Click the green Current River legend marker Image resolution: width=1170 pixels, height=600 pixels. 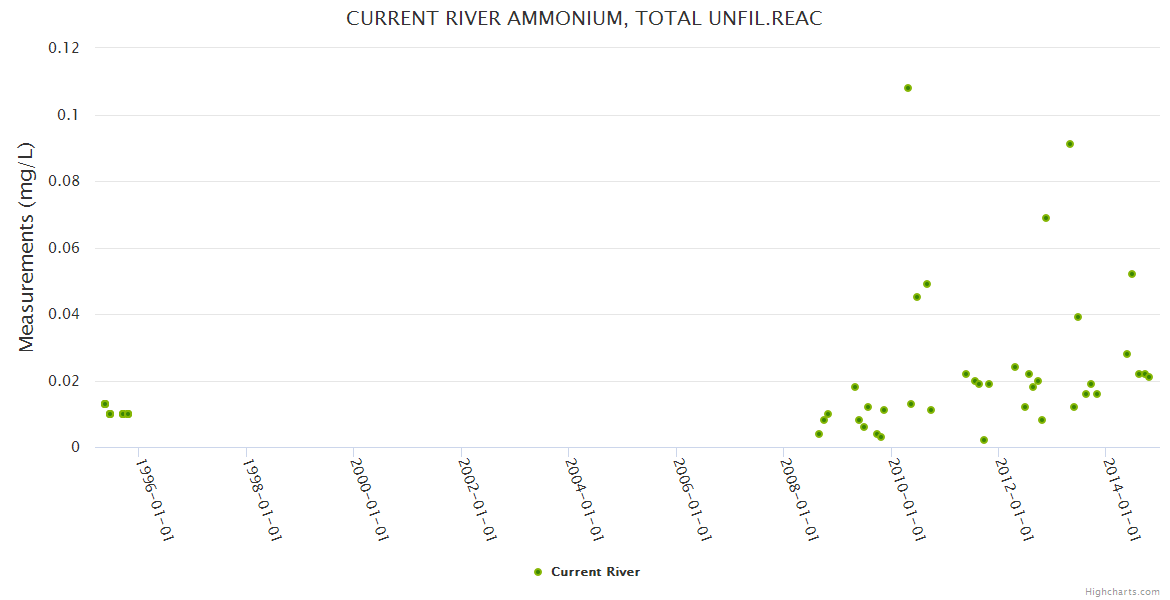pyautogui.click(x=538, y=572)
